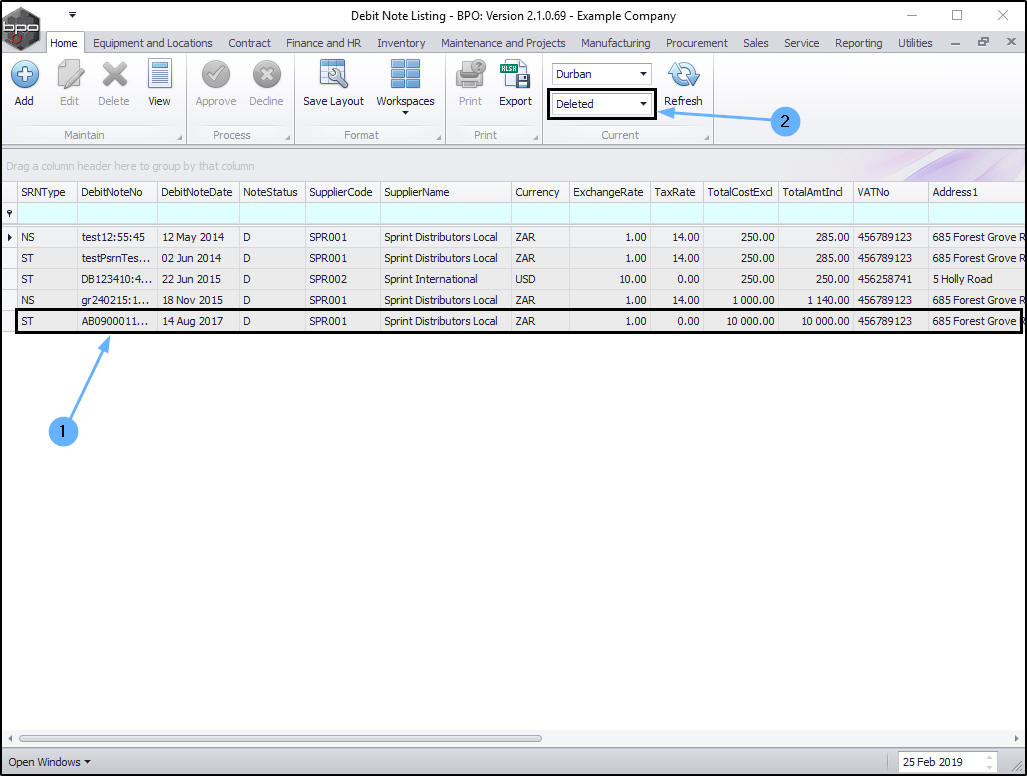Click the SPR002 supplier code cell

click(x=343, y=279)
